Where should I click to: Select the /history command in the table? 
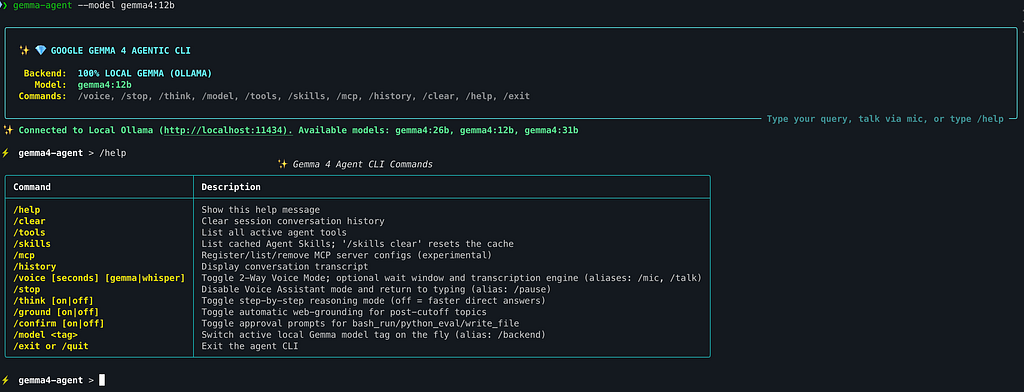coord(35,267)
